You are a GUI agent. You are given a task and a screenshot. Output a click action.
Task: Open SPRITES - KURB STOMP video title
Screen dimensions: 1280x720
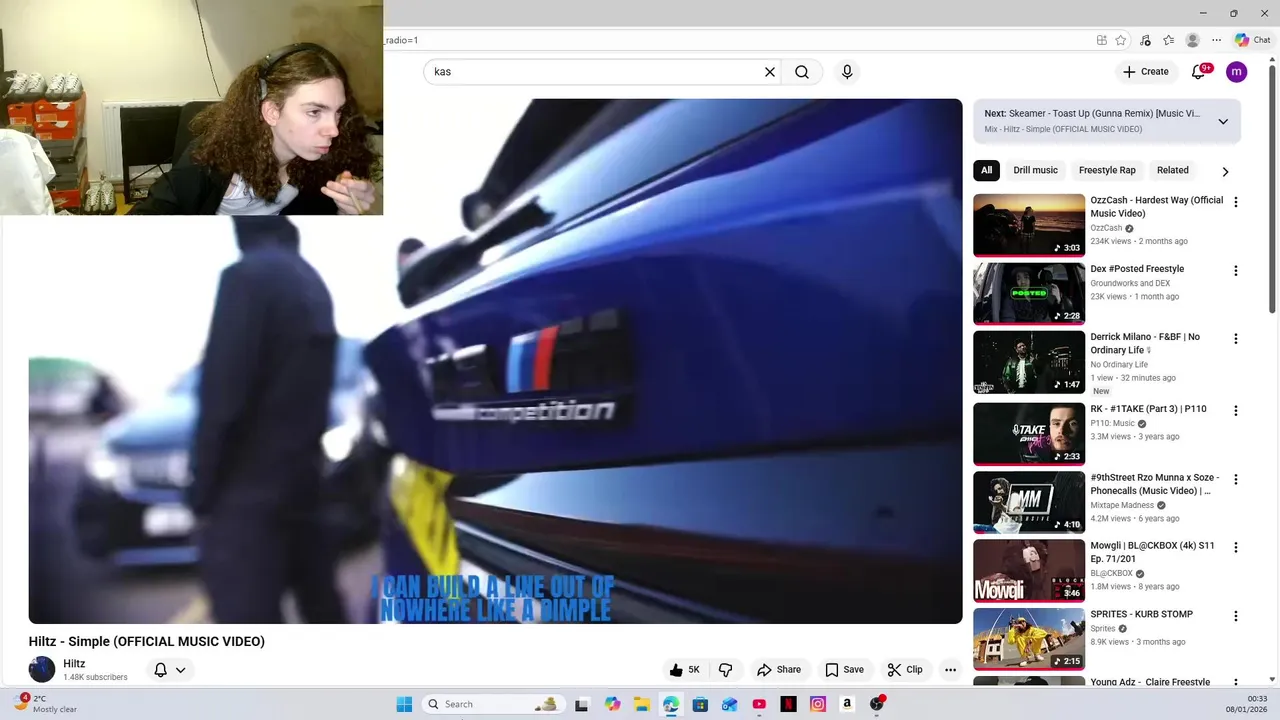pyautogui.click(x=1141, y=614)
